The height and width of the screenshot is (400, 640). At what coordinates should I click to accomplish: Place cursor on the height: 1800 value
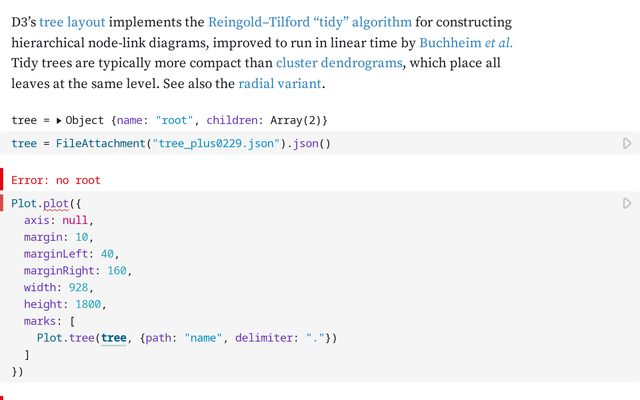click(88, 304)
